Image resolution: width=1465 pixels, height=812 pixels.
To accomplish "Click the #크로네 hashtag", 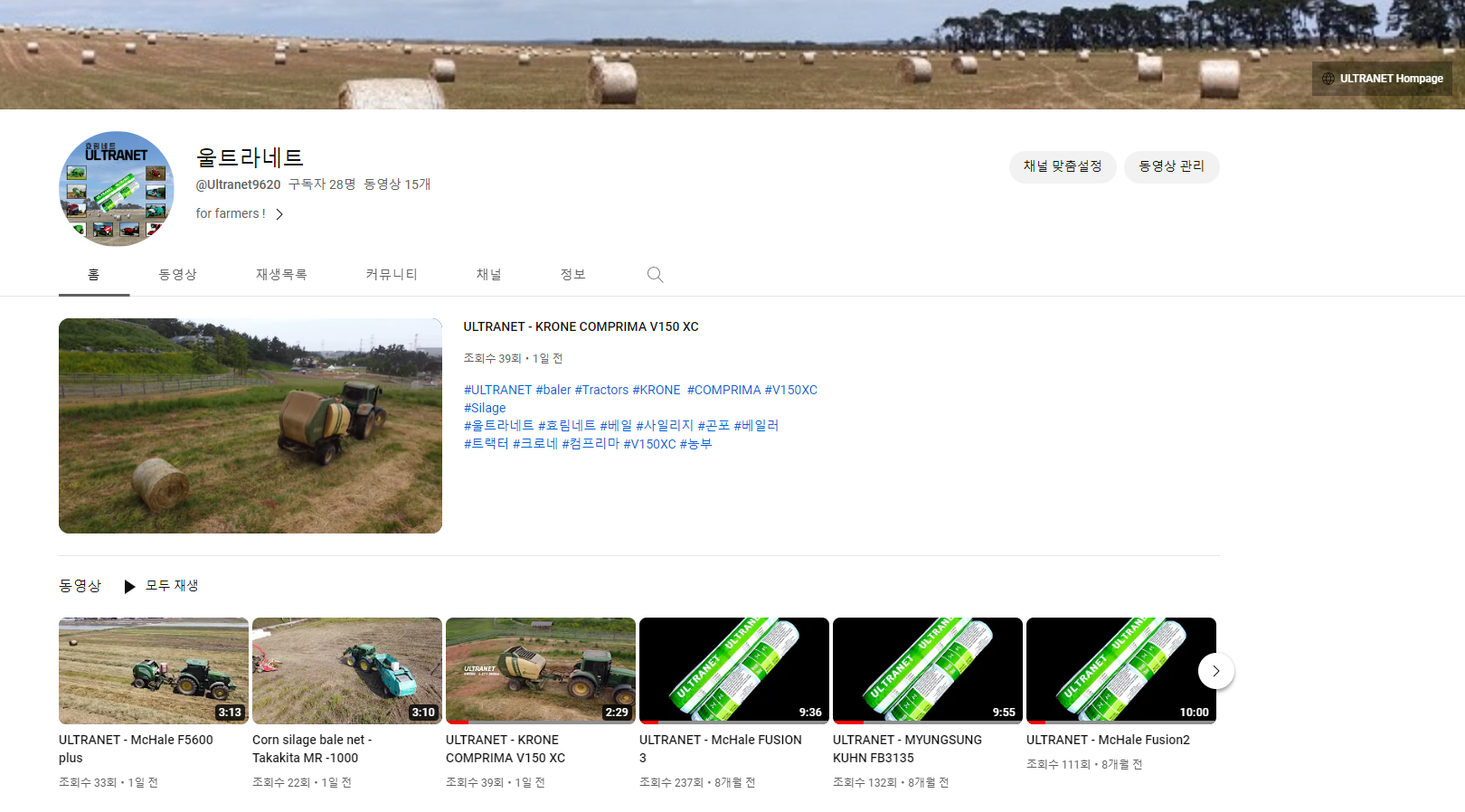I will [535, 443].
